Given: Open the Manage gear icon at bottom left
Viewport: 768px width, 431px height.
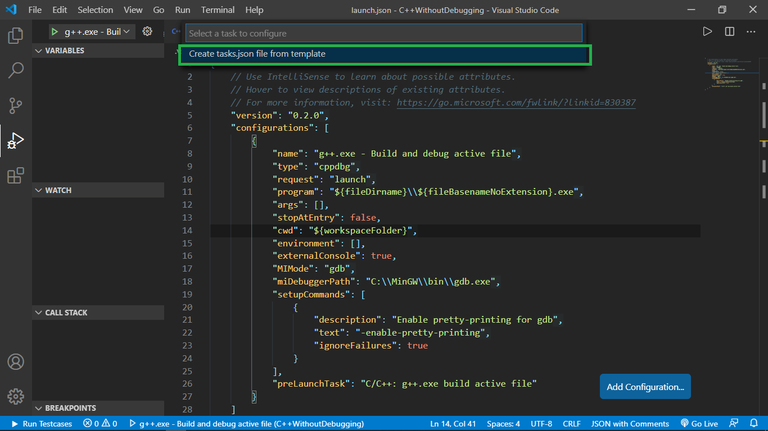Looking at the screenshot, I should coord(16,397).
